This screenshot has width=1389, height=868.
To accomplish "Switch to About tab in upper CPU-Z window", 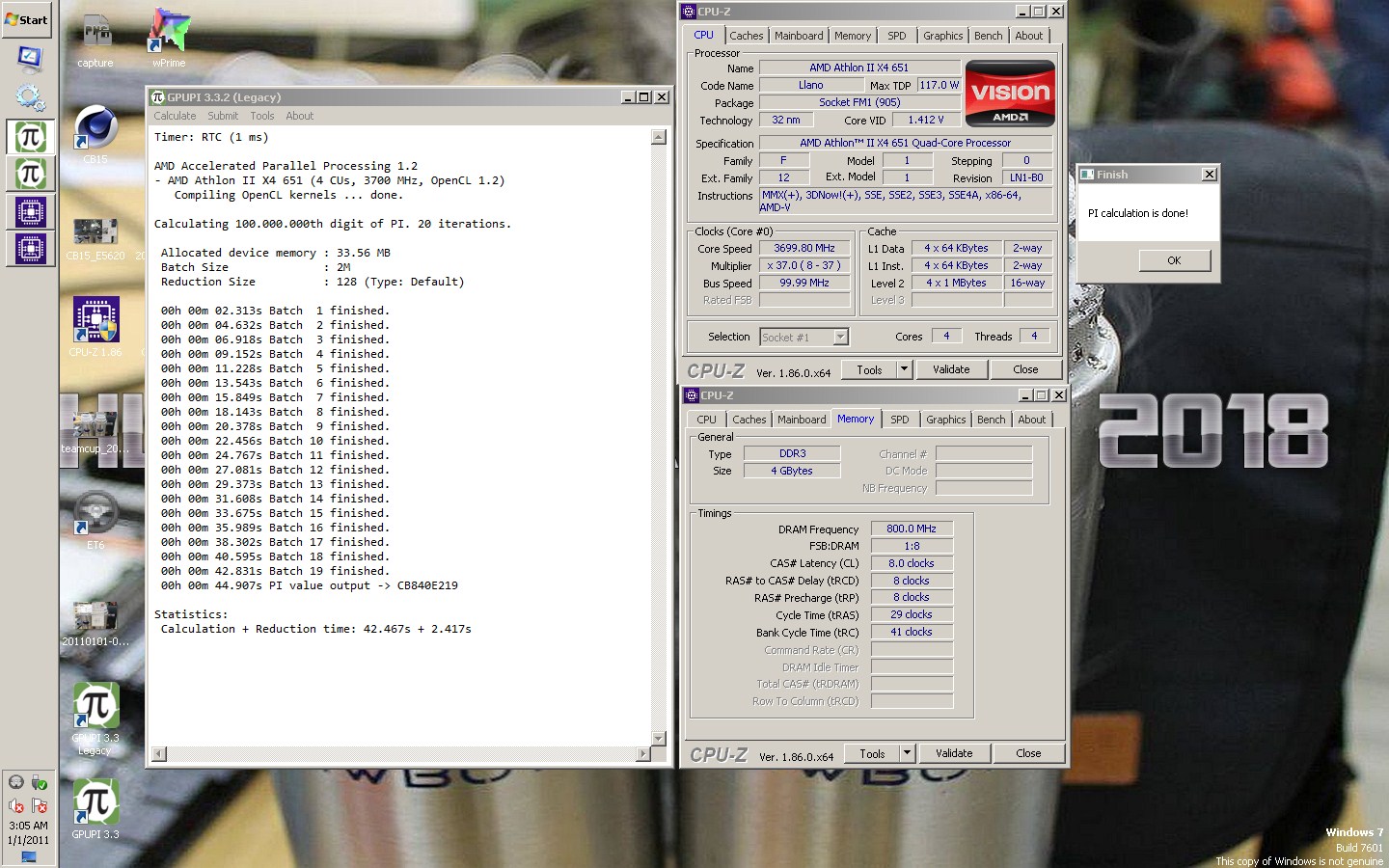I will click(1029, 36).
